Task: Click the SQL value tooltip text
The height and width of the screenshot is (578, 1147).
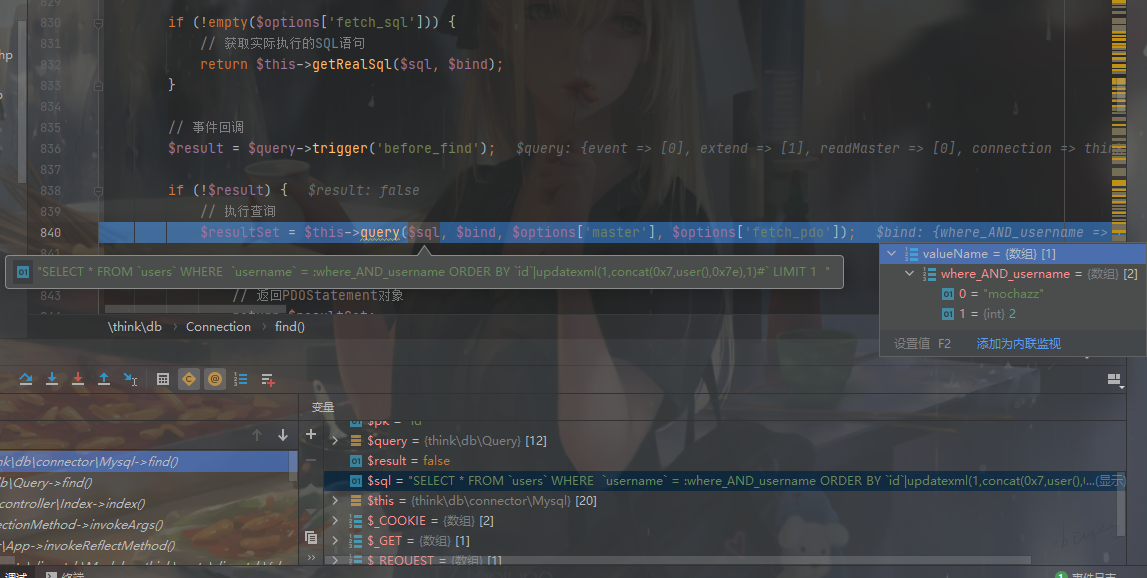Action: (433, 272)
